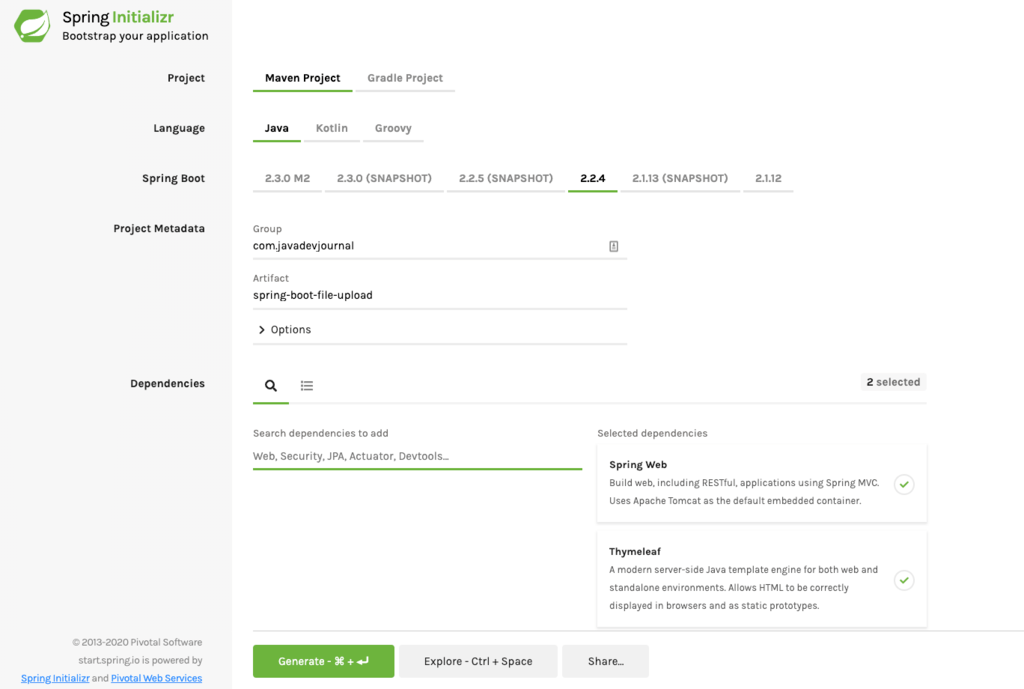
Task: Select the search magnifier icon under Dependencies
Action: click(x=270, y=385)
